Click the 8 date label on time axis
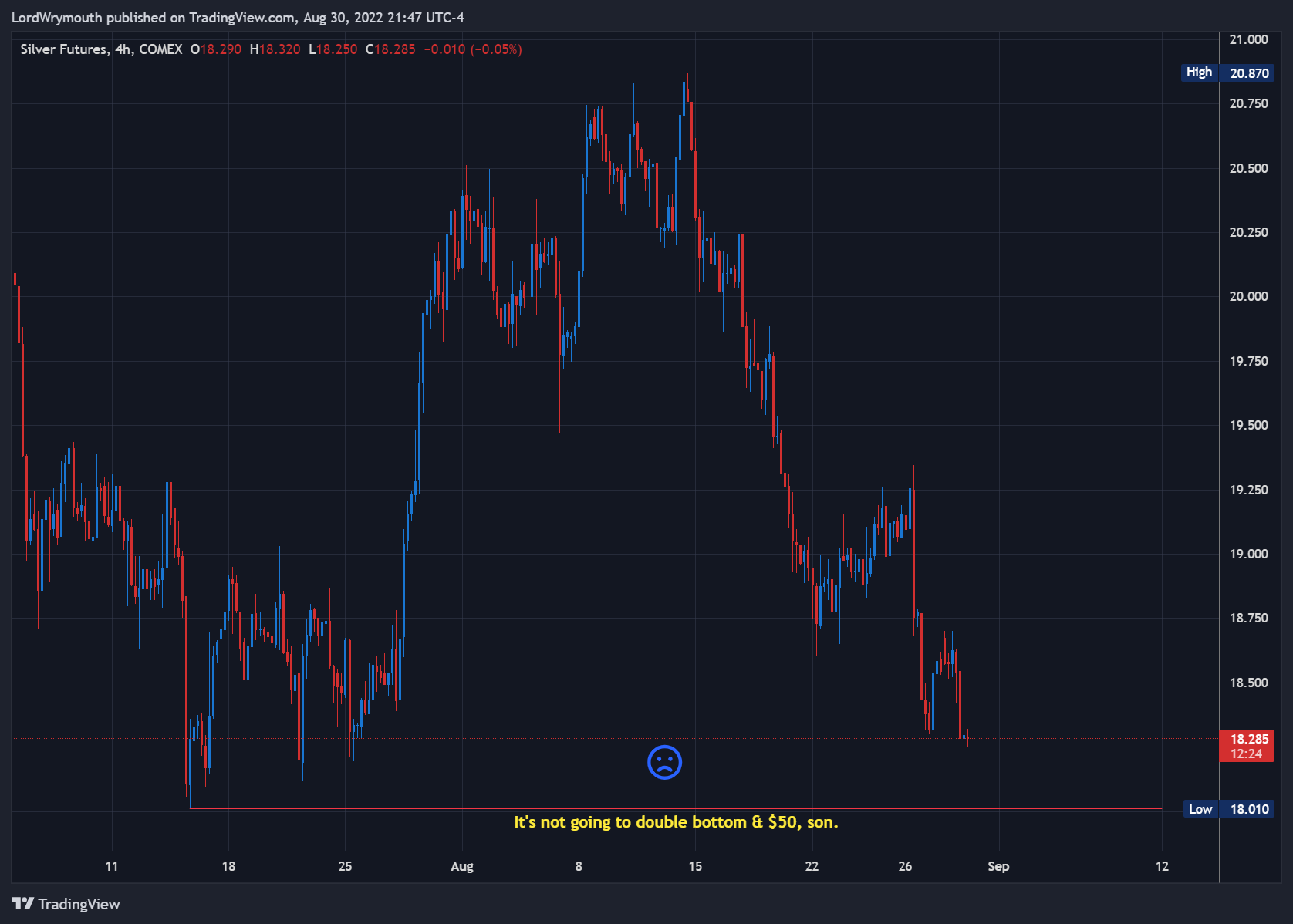Image resolution: width=1293 pixels, height=924 pixels. pos(579,866)
